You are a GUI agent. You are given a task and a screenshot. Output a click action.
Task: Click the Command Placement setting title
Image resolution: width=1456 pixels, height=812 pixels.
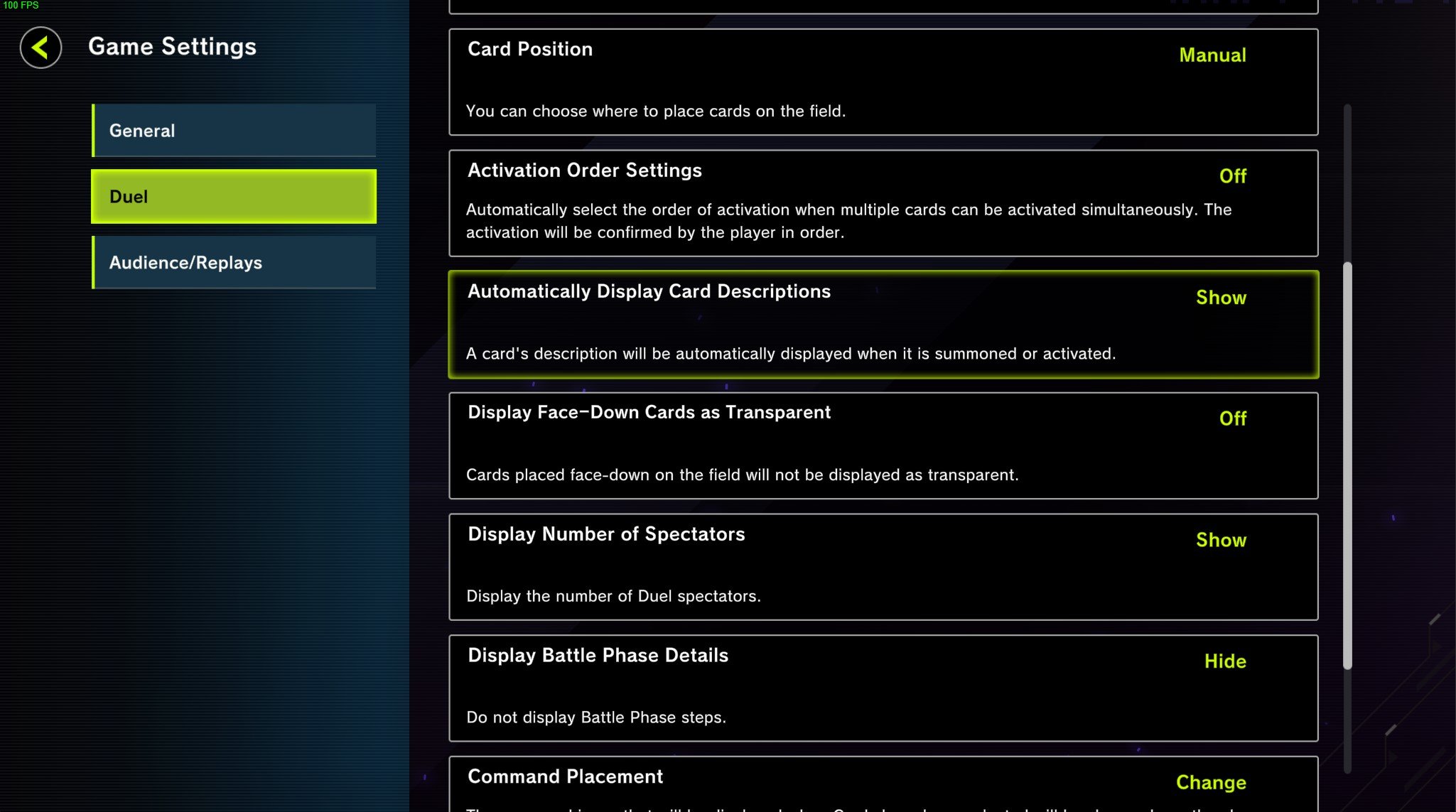tap(565, 776)
